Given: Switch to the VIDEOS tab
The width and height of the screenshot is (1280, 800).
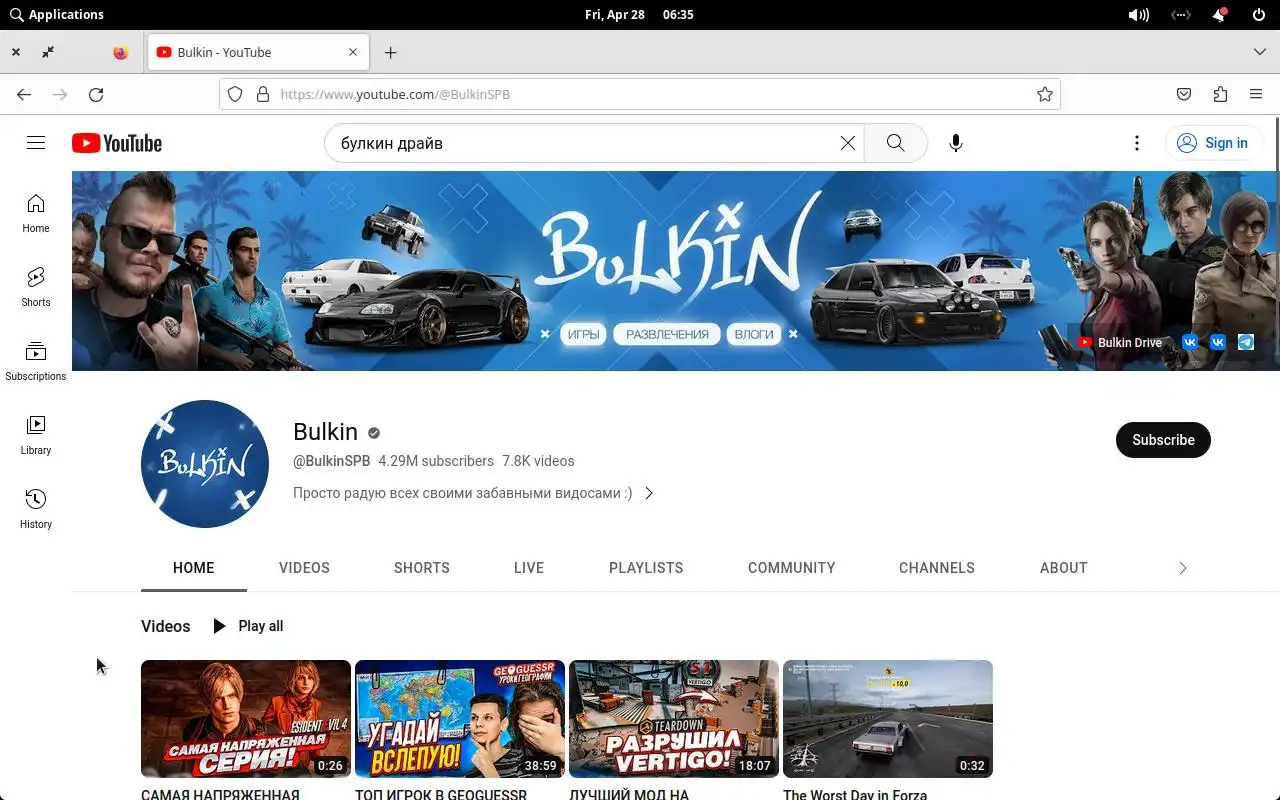Looking at the screenshot, I should (x=304, y=568).
